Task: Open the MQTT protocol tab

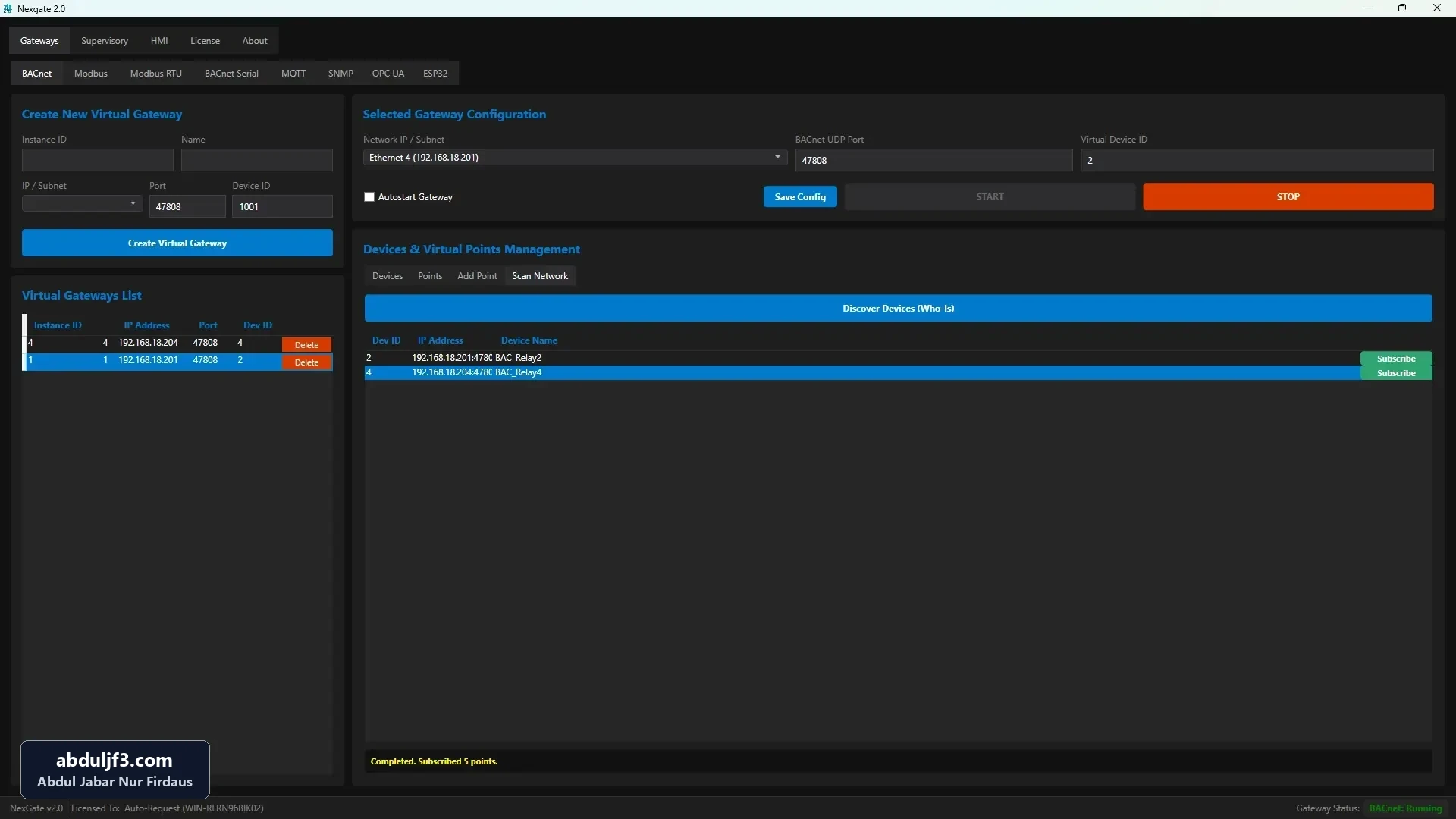Action: tap(293, 74)
